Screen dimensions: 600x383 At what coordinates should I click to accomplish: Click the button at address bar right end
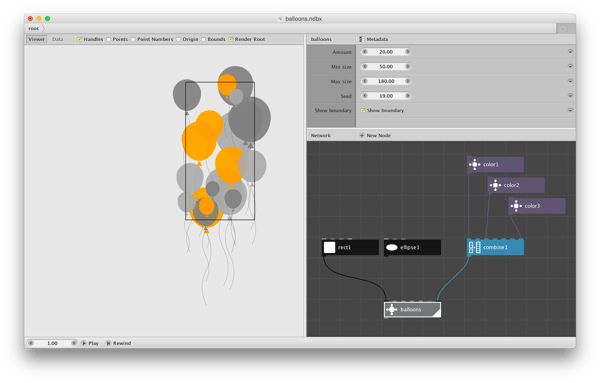(x=565, y=29)
